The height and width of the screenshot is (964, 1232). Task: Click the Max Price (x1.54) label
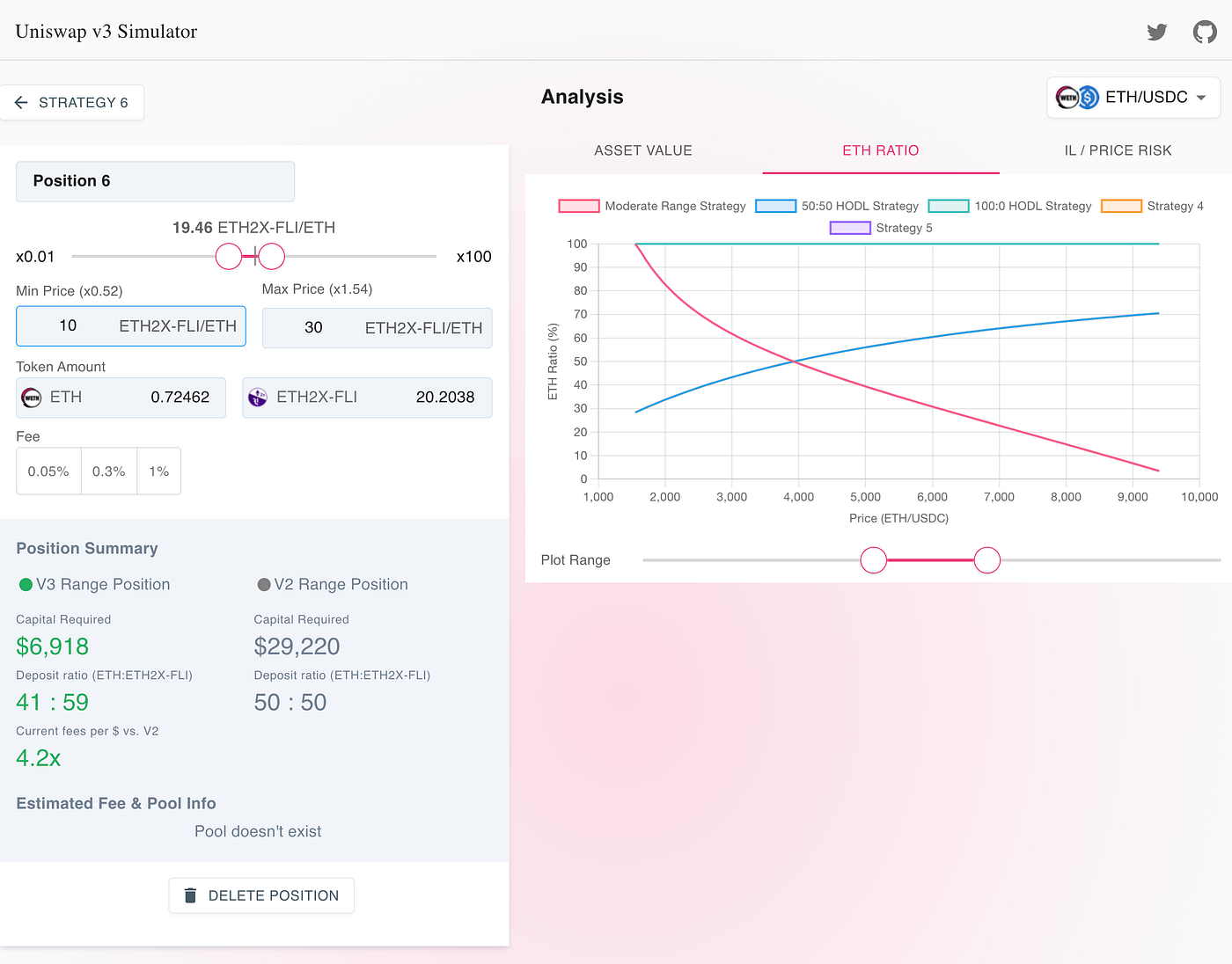coord(318,289)
